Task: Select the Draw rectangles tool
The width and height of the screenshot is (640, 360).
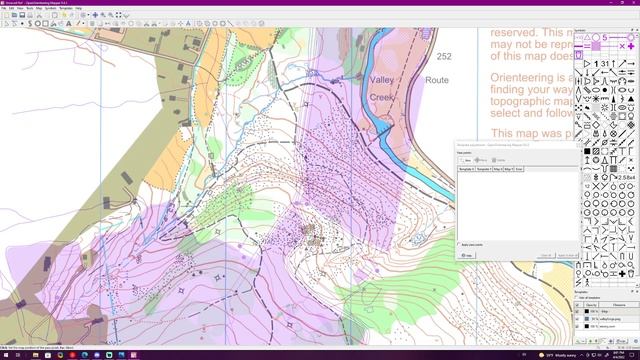Action: [45, 24]
